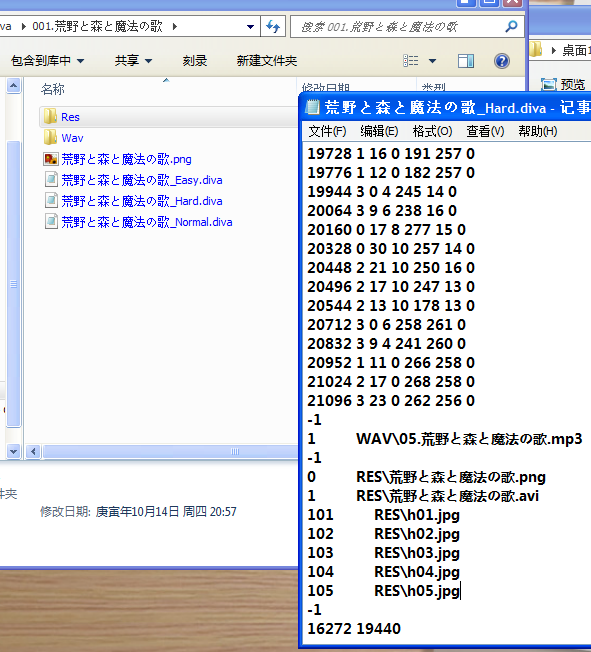Click the line RES\h01.jpg
This screenshot has height=652, width=591.
tap(417, 515)
